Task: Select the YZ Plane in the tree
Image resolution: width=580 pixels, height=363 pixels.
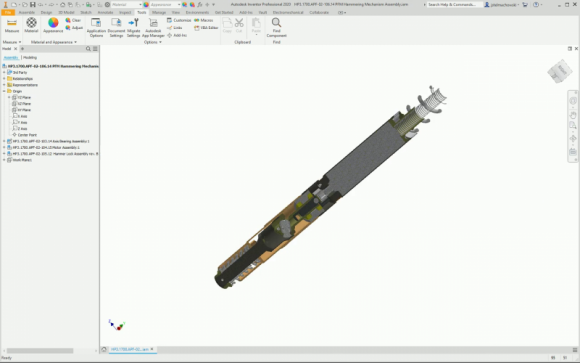Action: point(21,98)
